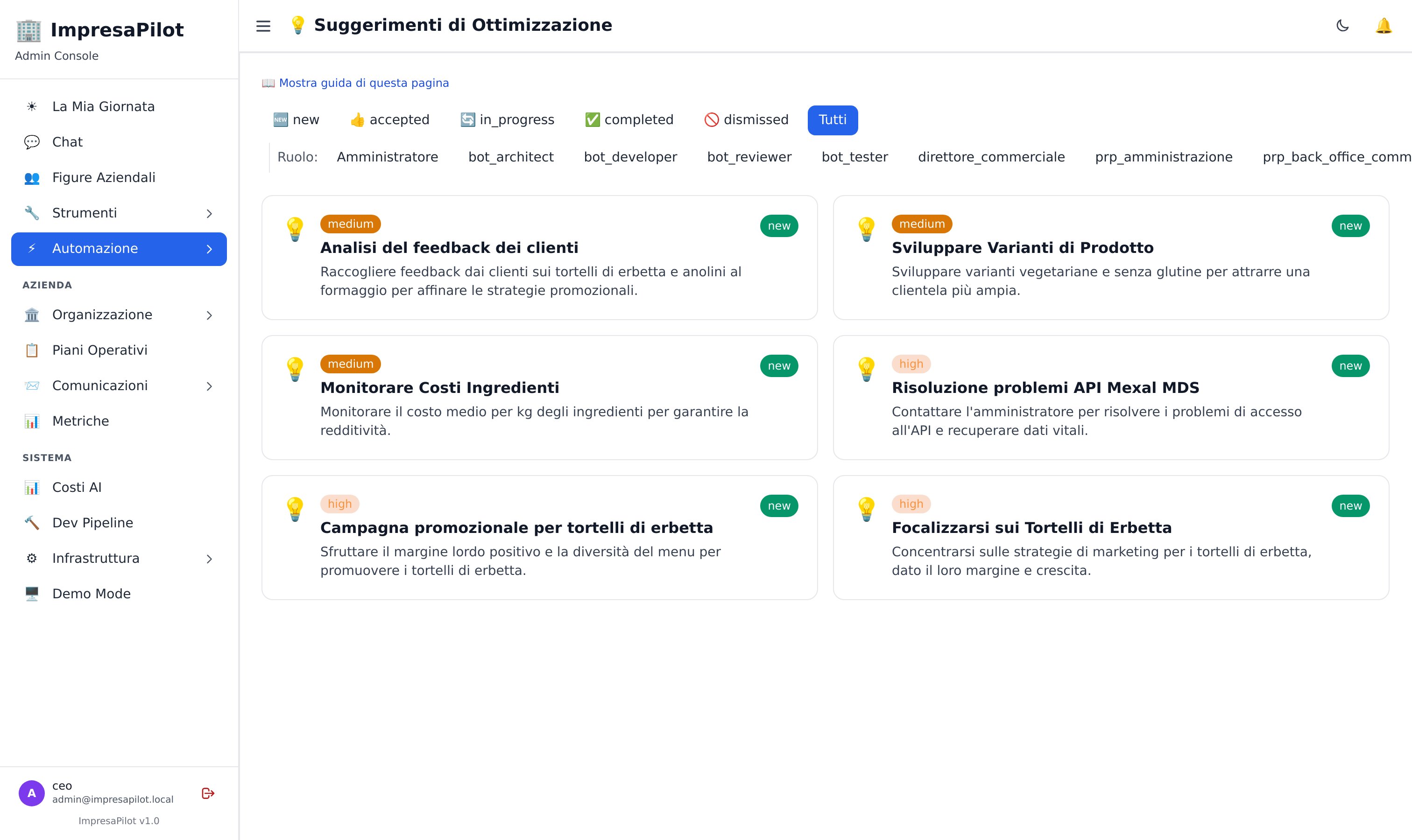Screen dimensions: 1412x840
Task: Filter by Amministratore role
Action: tap(388, 157)
